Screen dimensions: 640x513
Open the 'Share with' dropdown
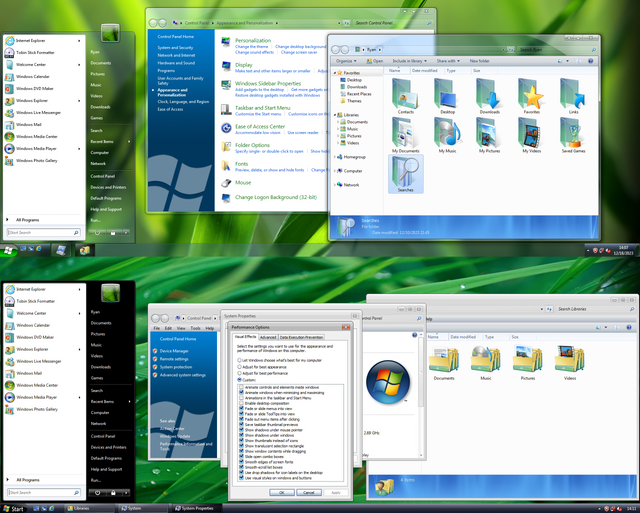click(448, 61)
